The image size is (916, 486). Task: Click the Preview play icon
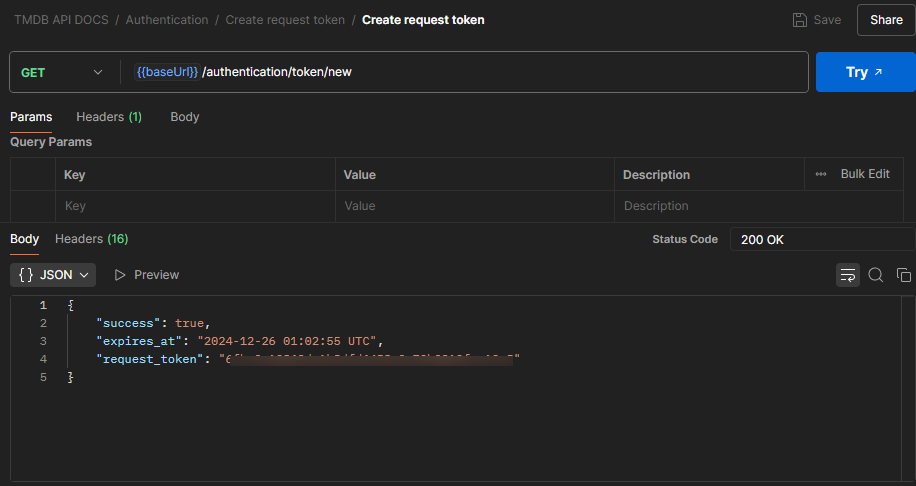120,275
